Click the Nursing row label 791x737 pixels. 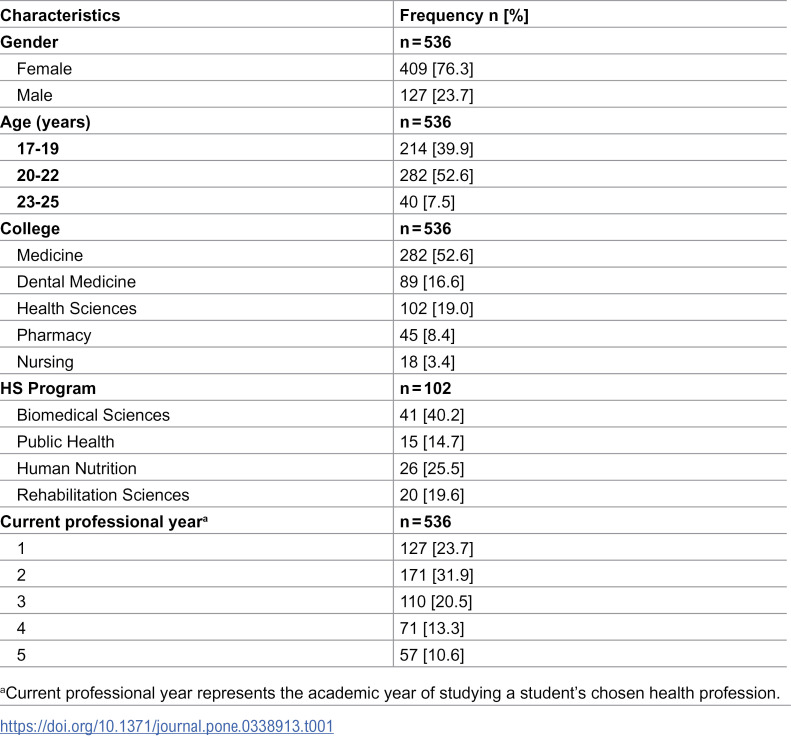point(45,362)
